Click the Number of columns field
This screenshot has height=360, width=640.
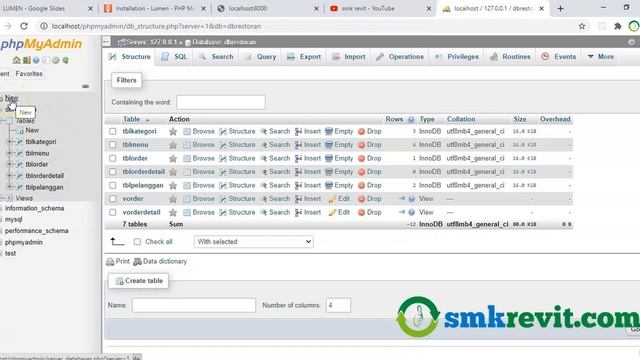338,305
